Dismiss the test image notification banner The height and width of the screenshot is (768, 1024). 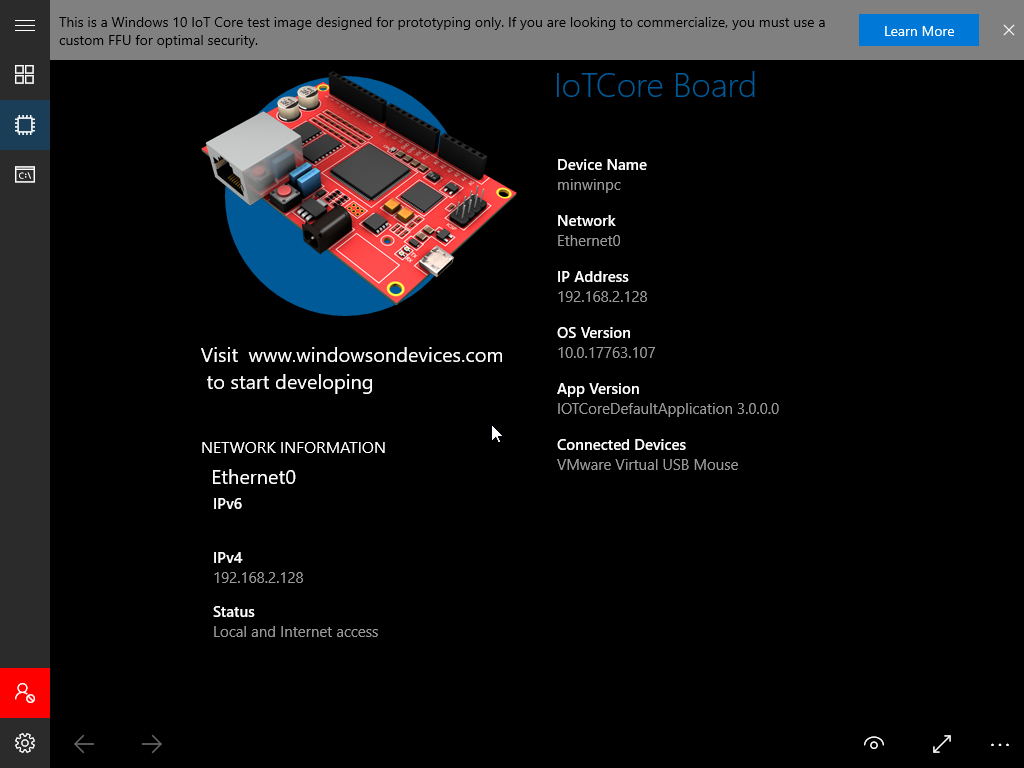(x=1008, y=31)
